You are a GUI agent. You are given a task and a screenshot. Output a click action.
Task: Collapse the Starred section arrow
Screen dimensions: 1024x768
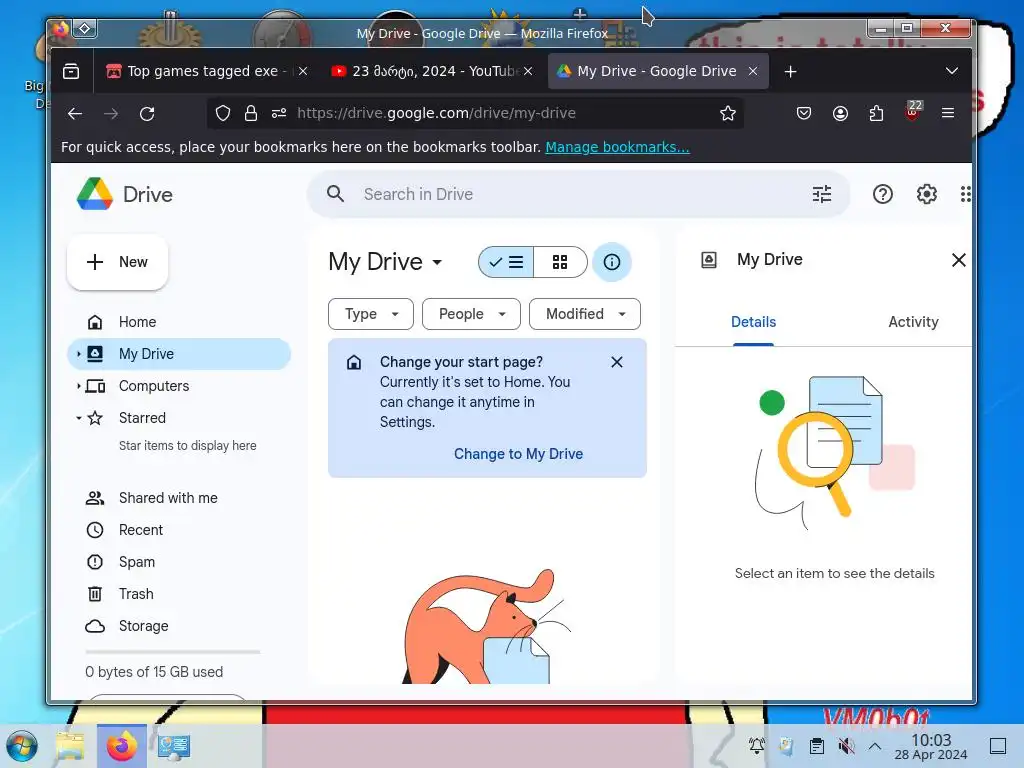(78, 418)
